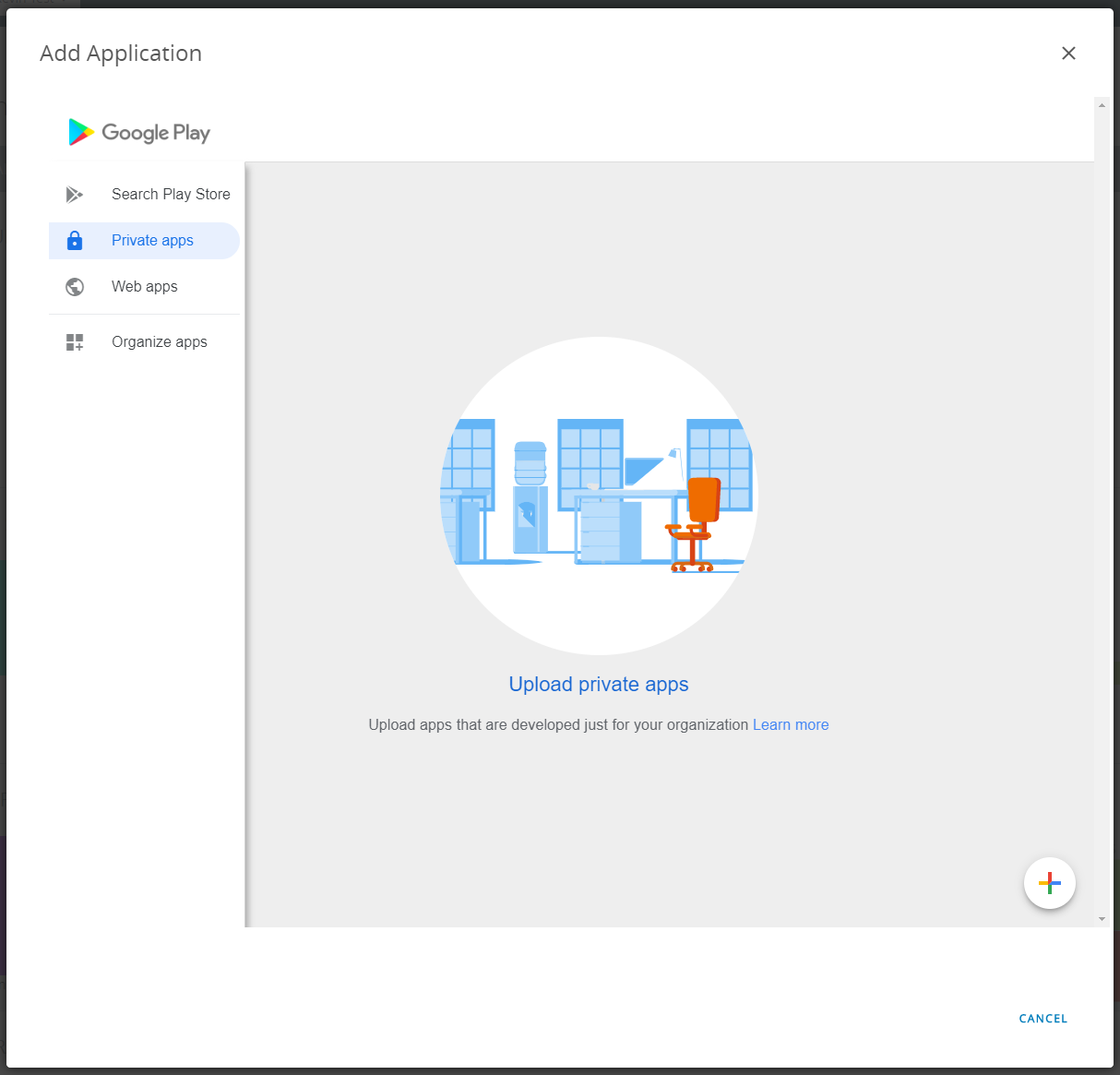Image resolution: width=1120 pixels, height=1075 pixels.
Task: Click the office illustration image
Action: click(x=599, y=496)
